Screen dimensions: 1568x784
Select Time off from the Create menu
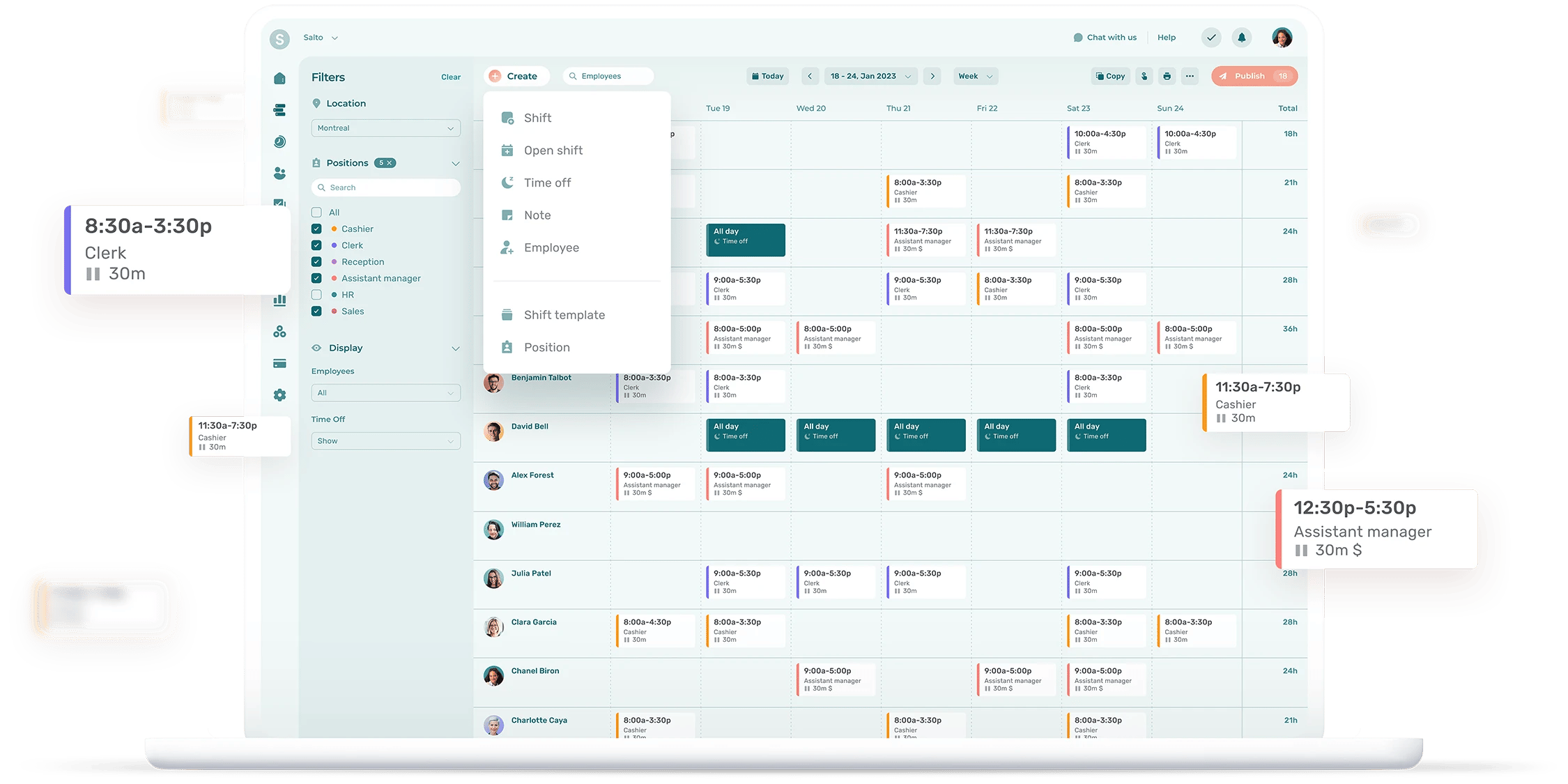click(x=548, y=182)
